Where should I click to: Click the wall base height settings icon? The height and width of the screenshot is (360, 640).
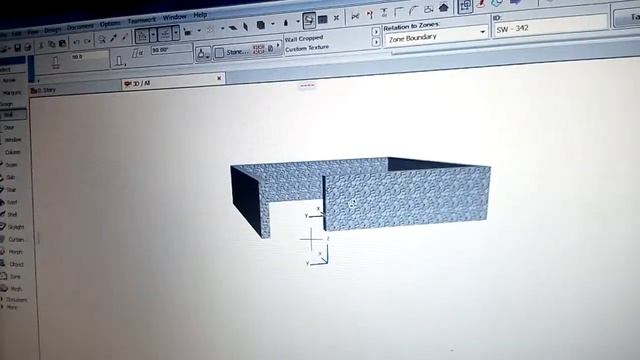coord(119,61)
